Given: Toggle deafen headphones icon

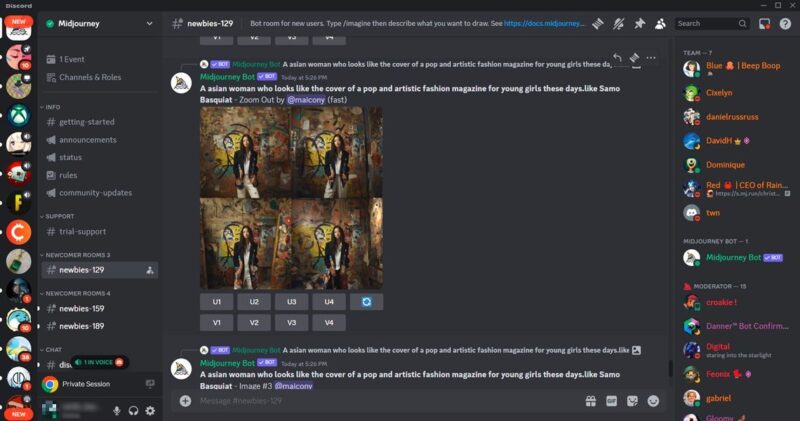Looking at the screenshot, I should (133, 410).
